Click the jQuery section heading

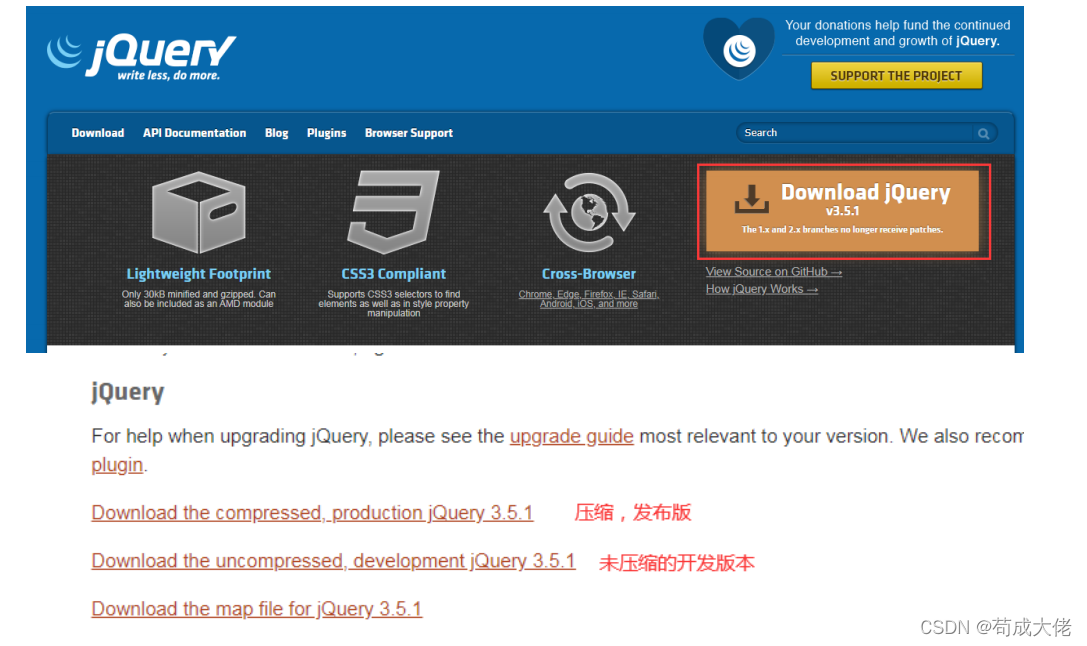tap(128, 392)
